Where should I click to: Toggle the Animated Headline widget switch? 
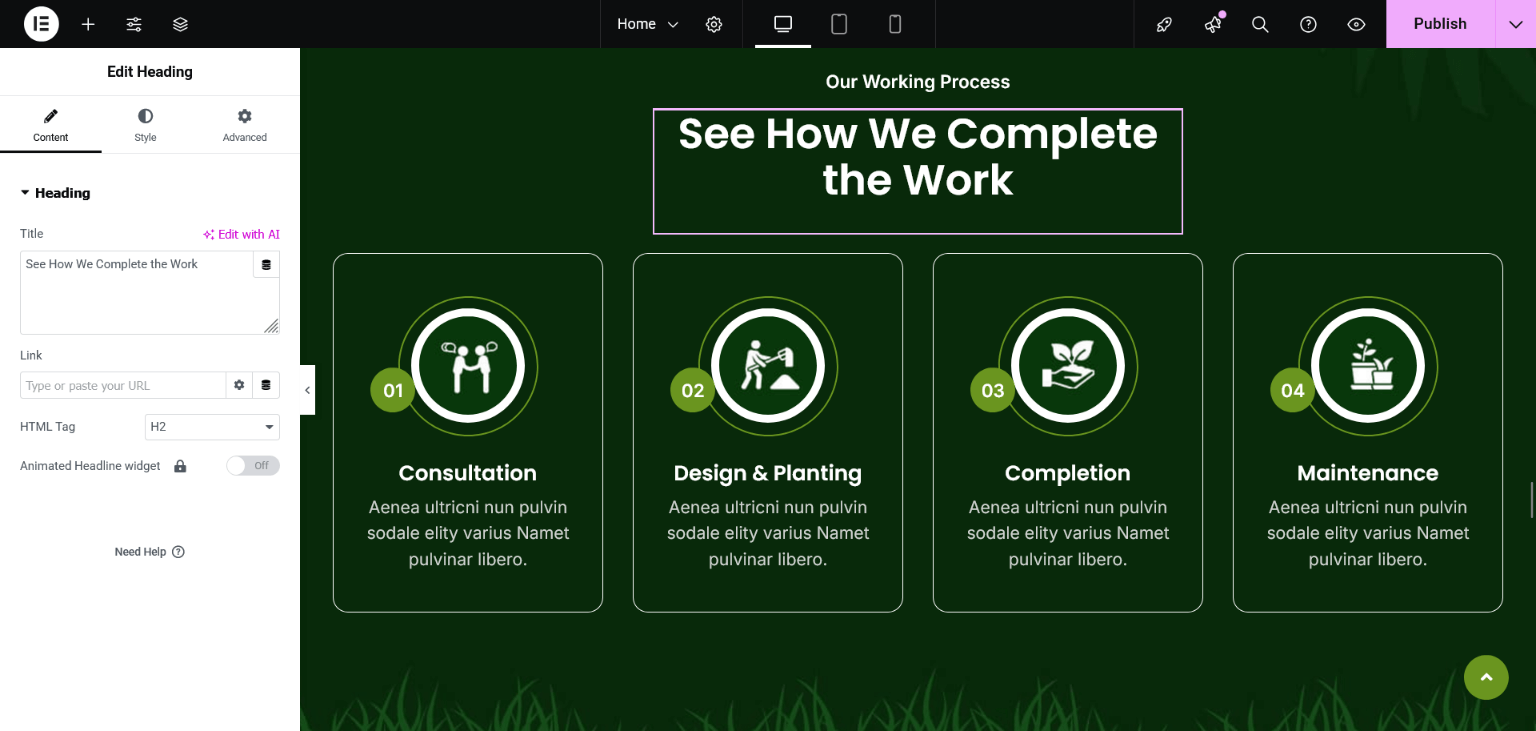coord(252,466)
